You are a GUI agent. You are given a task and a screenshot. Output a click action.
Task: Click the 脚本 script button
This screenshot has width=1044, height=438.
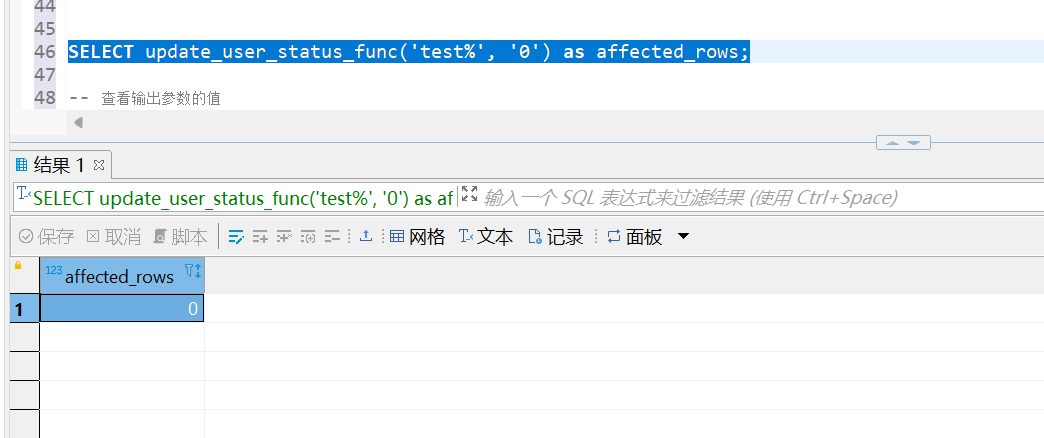click(x=180, y=237)
